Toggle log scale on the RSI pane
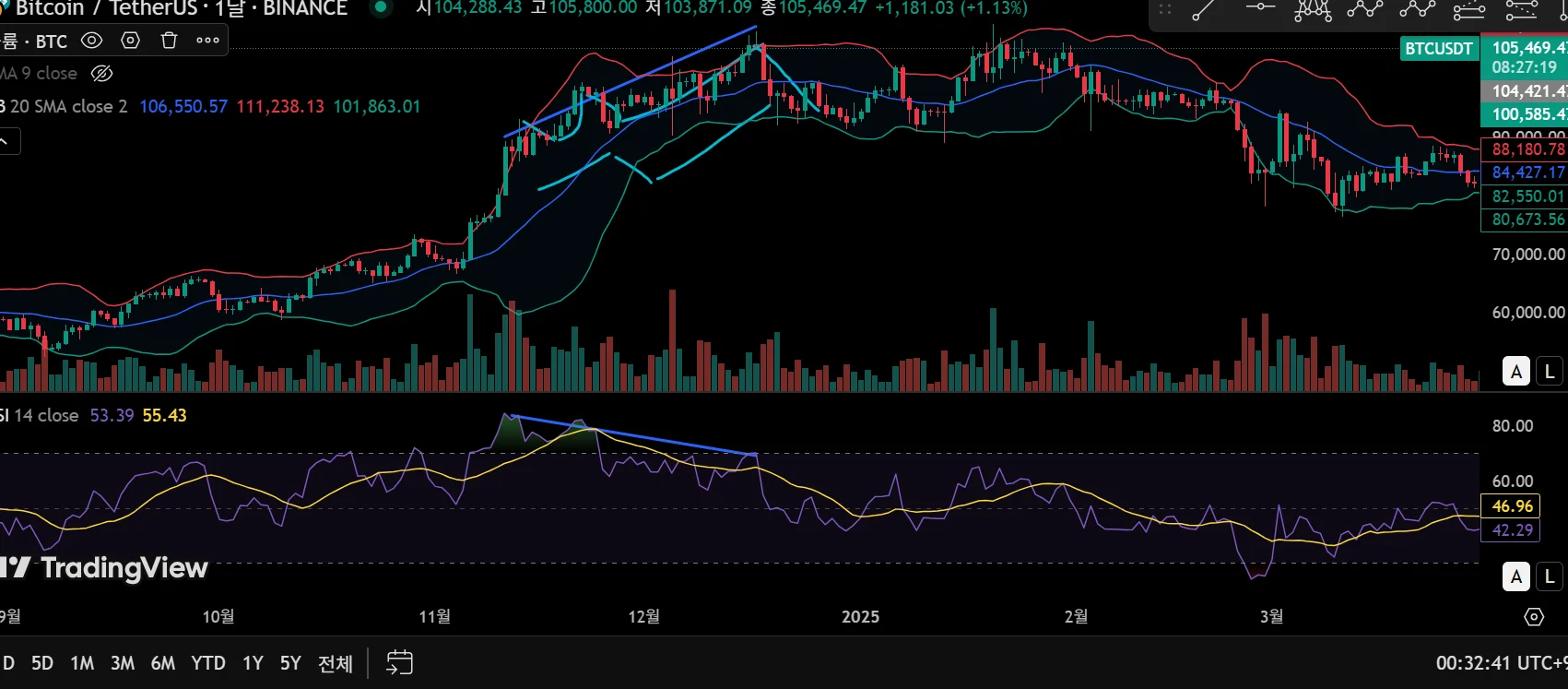 1550,577
